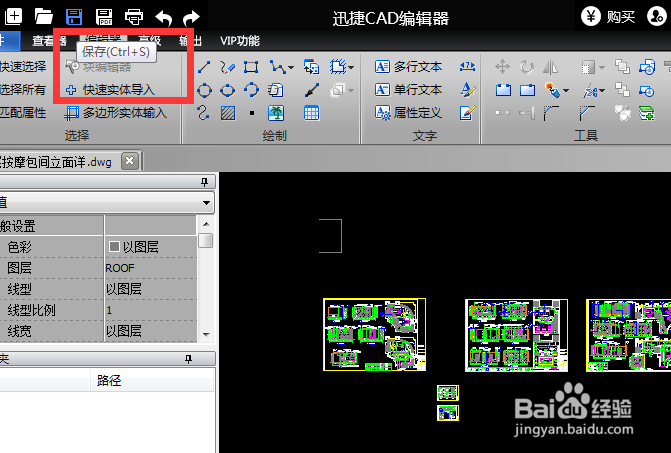
Task: Click the properties scrollbar up arrow
Action: click(x=206, y=224)
